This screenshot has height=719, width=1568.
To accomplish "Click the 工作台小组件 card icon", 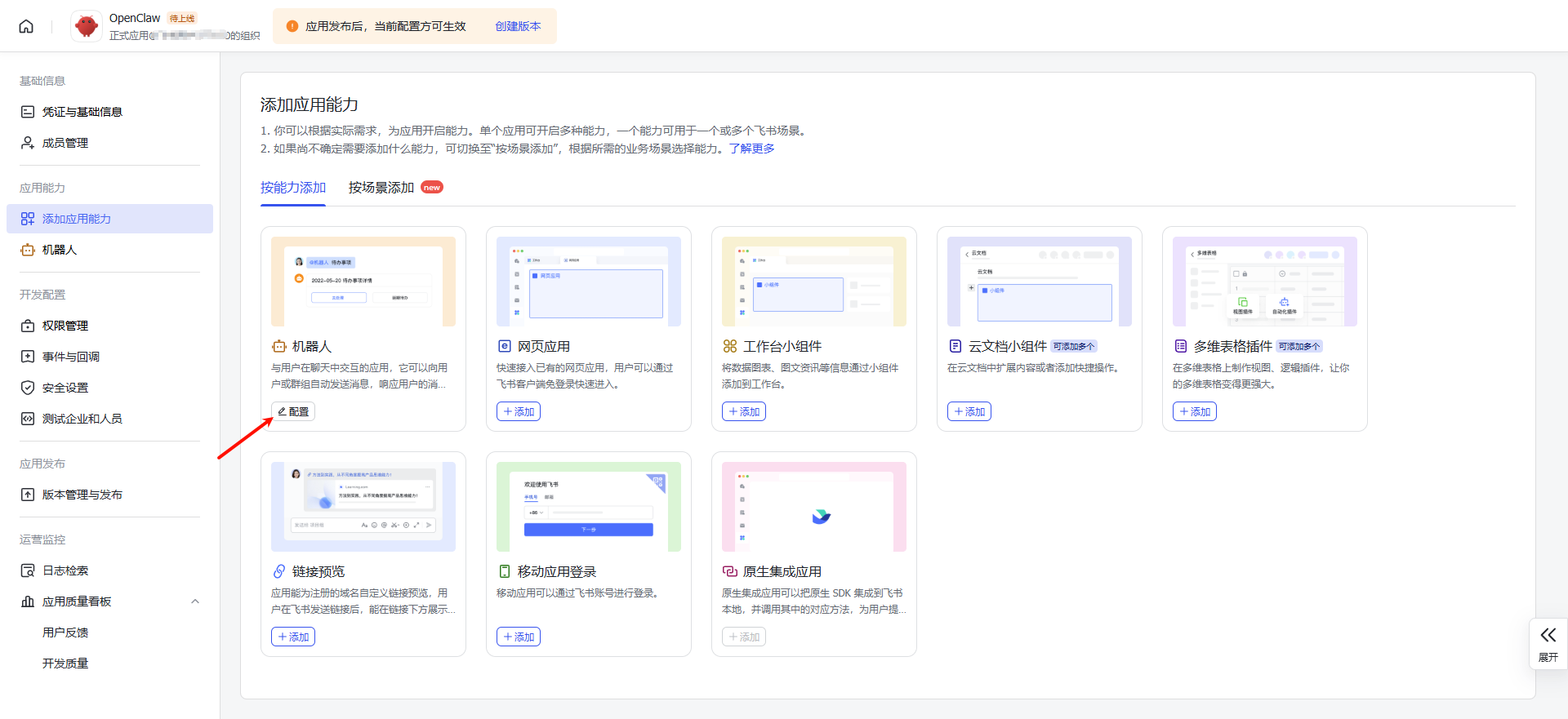I will tap(730, 346).
